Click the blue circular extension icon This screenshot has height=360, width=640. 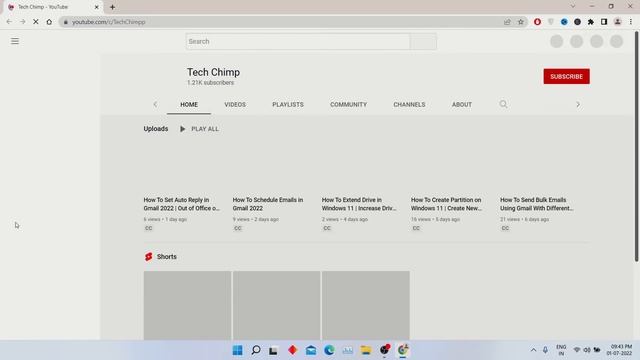564,22
